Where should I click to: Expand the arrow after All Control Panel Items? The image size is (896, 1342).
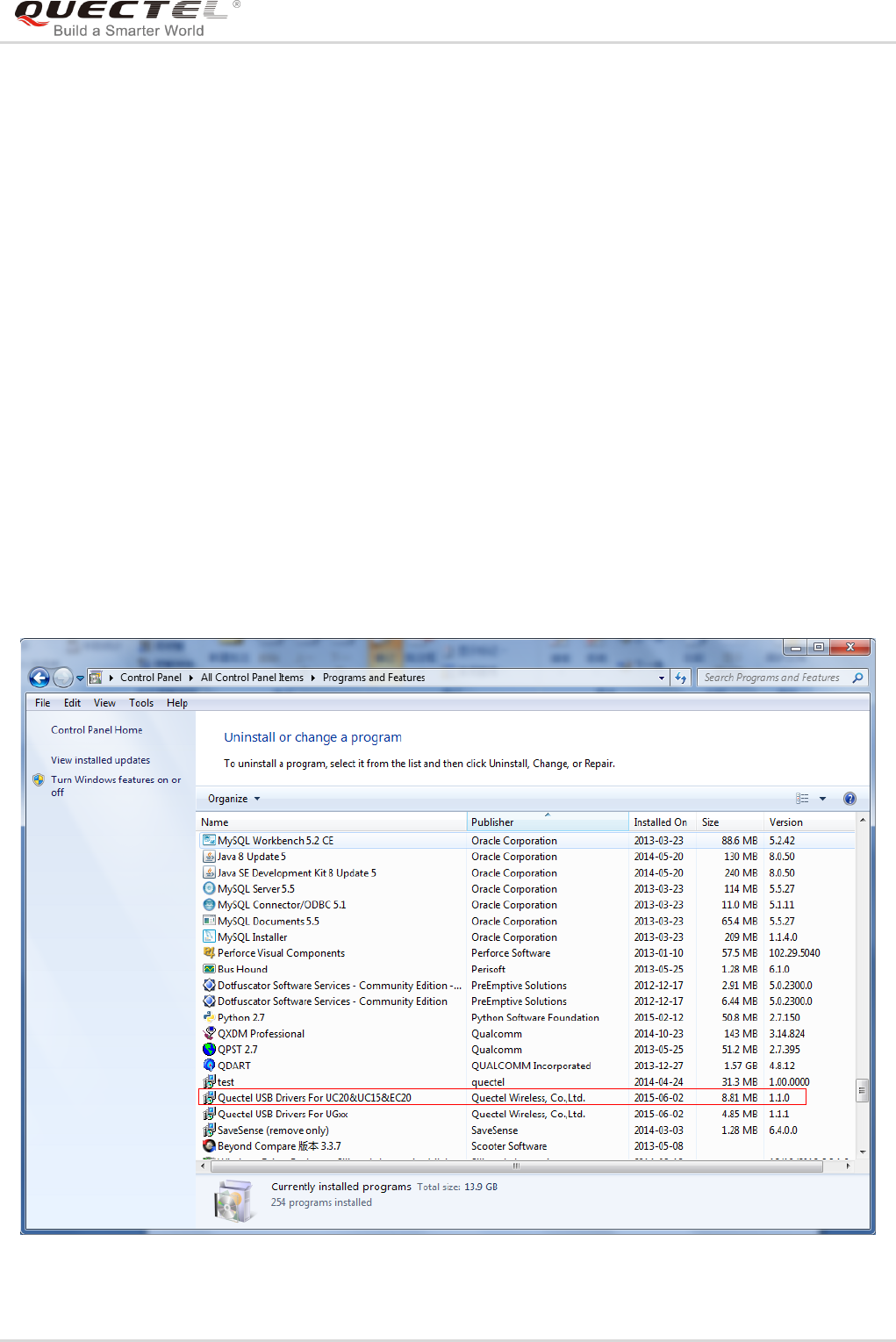[x=313, y=678]
